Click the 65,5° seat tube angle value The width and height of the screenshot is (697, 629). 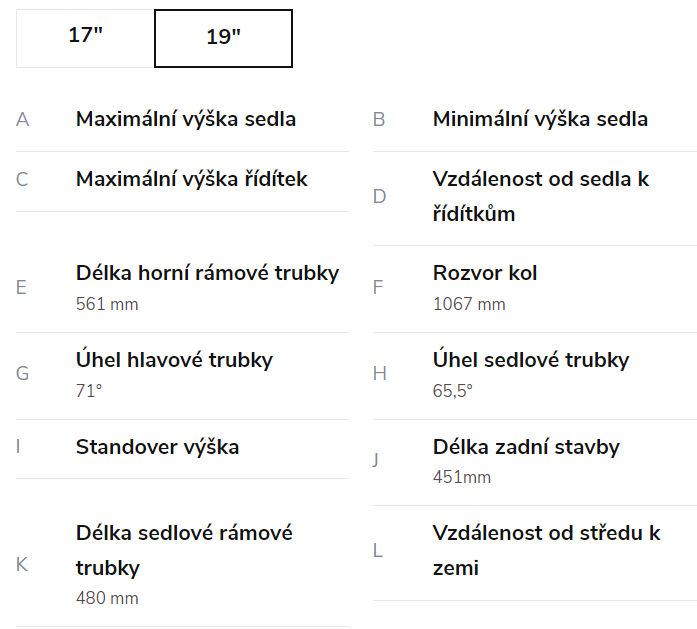point(452,391)
